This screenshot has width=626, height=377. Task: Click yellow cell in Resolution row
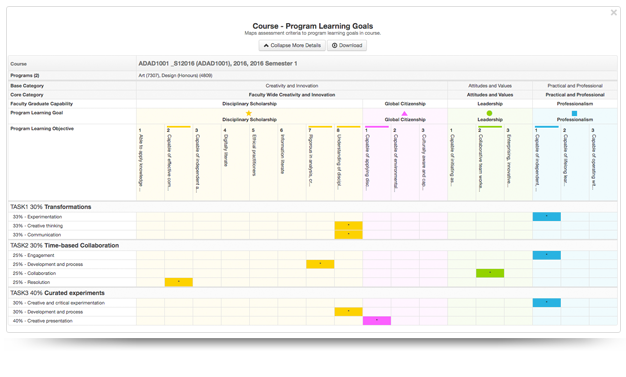[179, 282]
